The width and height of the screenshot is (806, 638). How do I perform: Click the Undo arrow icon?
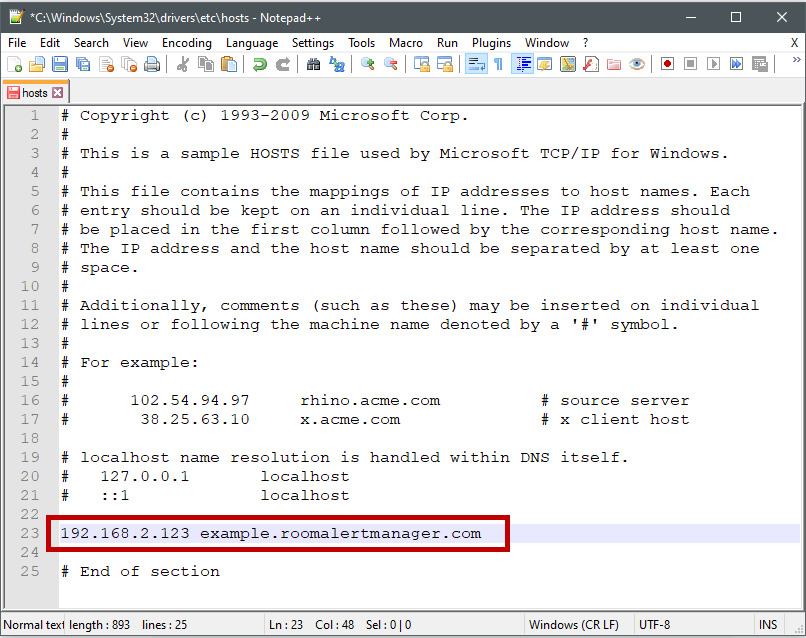(x=260, y=63)
